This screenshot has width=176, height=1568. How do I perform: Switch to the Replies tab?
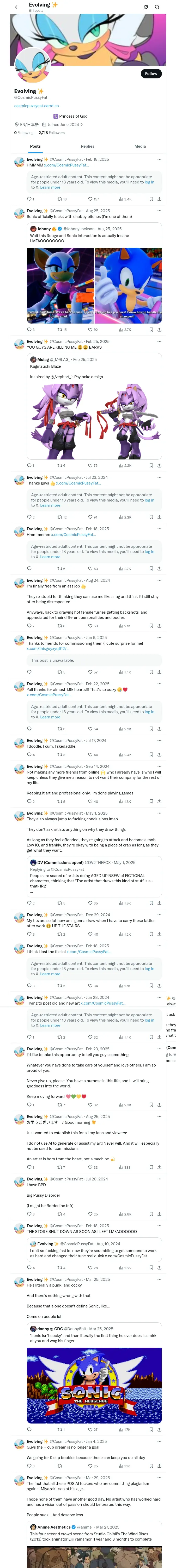(x=87, y=146)
